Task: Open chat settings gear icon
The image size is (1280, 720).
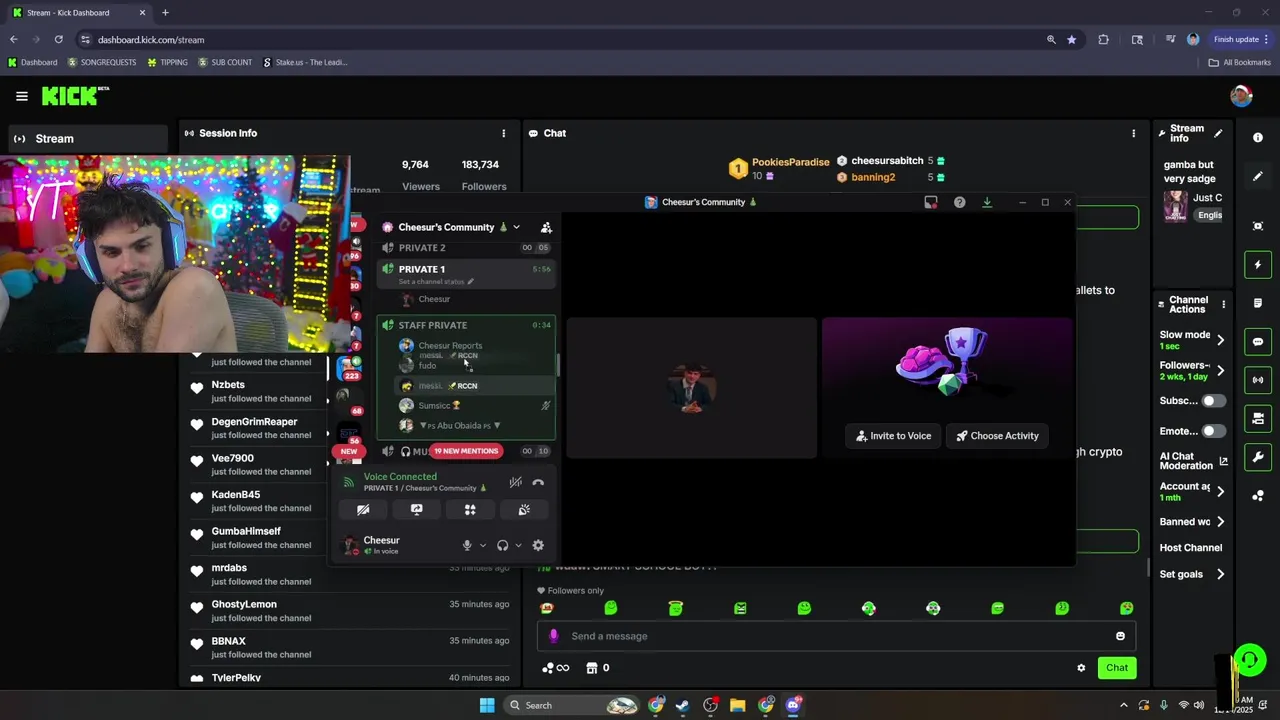Action: pyautogui.click(x=1081, y=668)
